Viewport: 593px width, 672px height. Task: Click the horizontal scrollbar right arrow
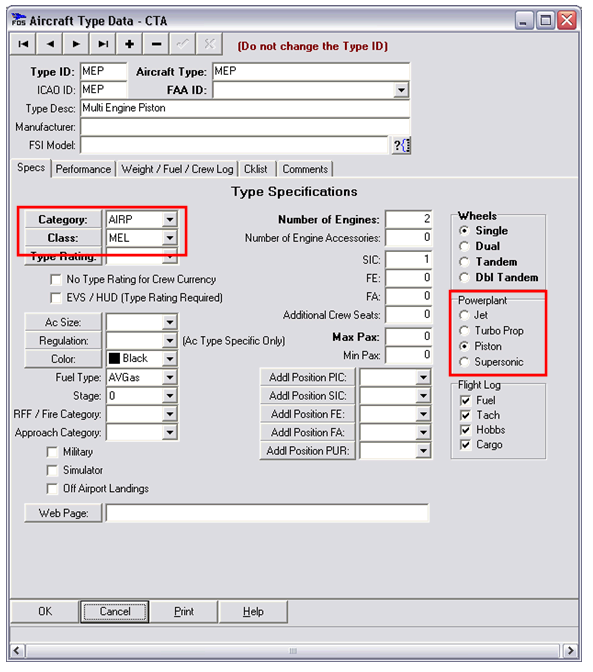570,651
